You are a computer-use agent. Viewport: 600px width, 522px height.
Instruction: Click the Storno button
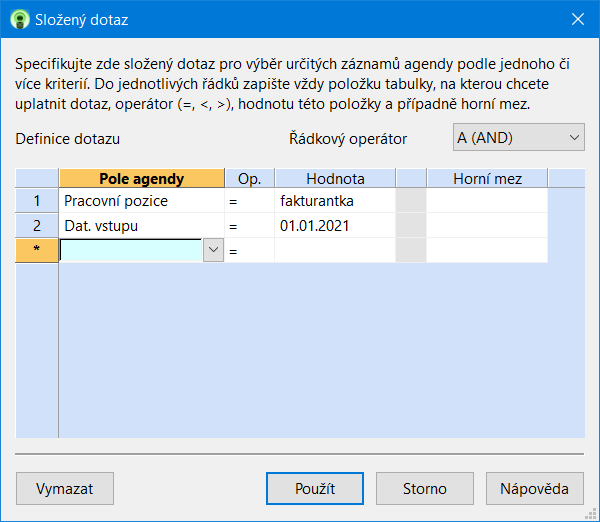[x=425, y=488]
